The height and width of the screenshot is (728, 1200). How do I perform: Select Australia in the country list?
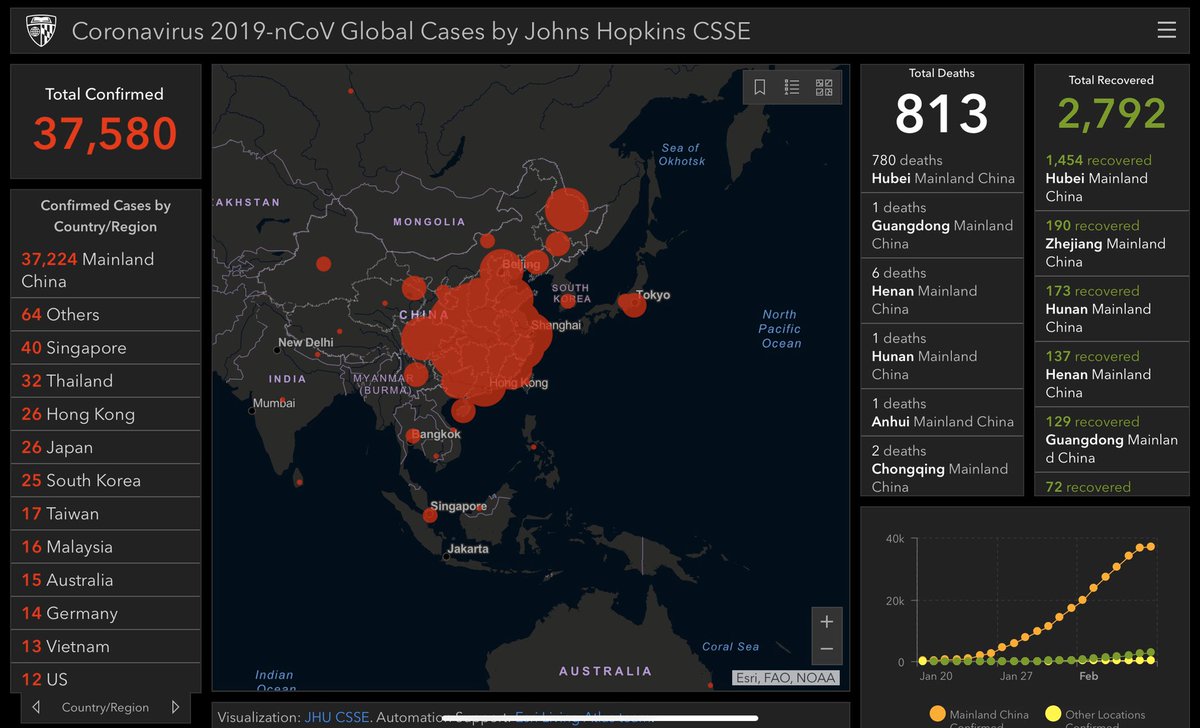click(x=106, y=580)
